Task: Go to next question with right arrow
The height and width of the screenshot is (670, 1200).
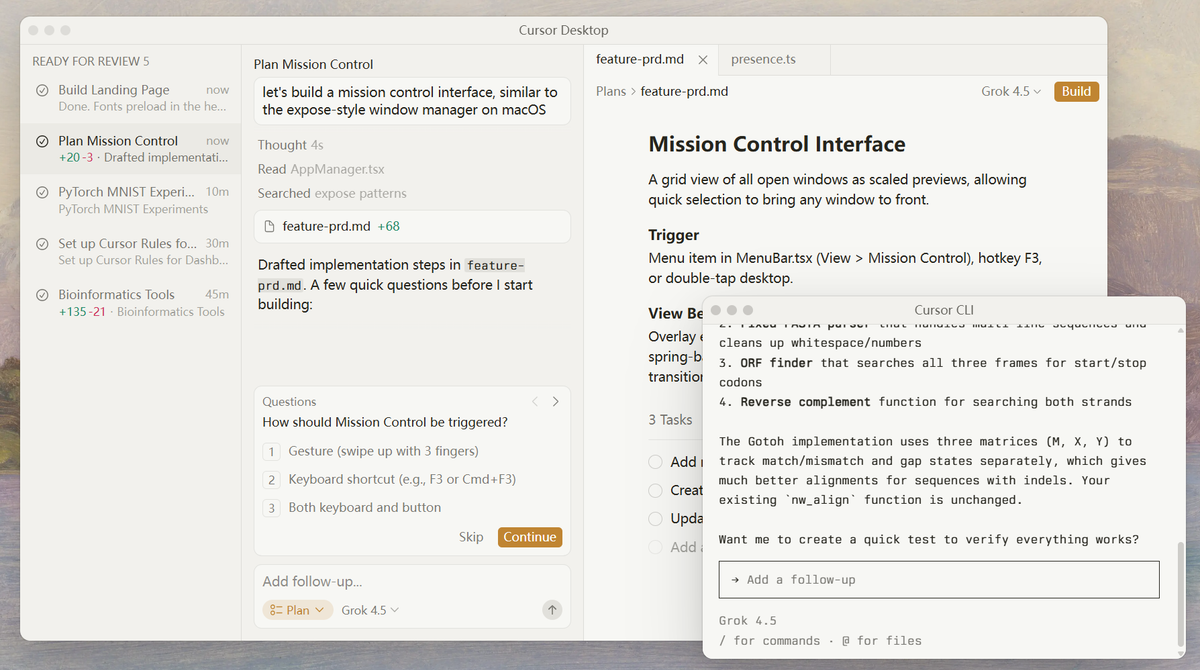Action: tap(556, 401)
